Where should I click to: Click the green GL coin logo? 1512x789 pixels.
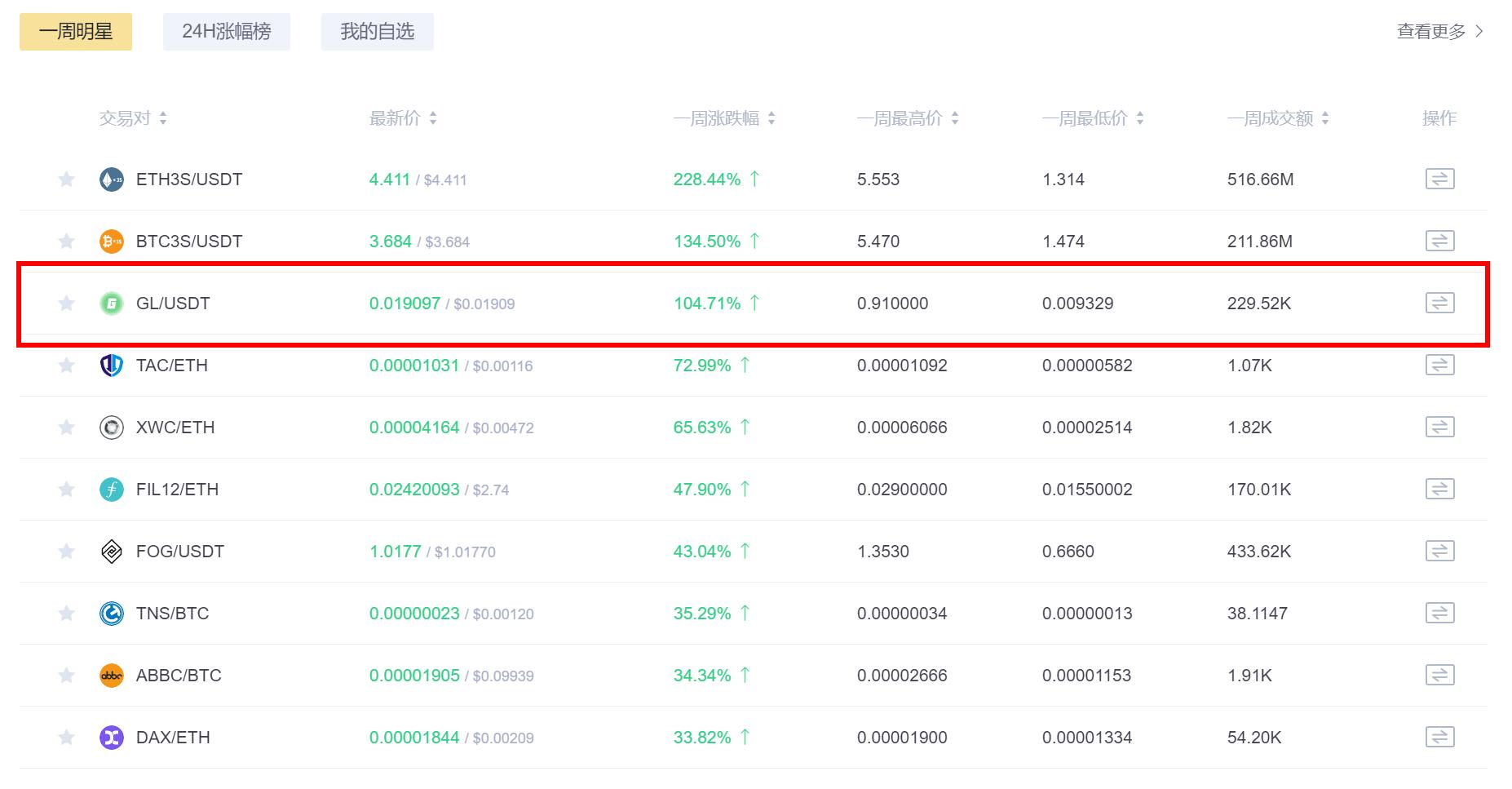112,304
